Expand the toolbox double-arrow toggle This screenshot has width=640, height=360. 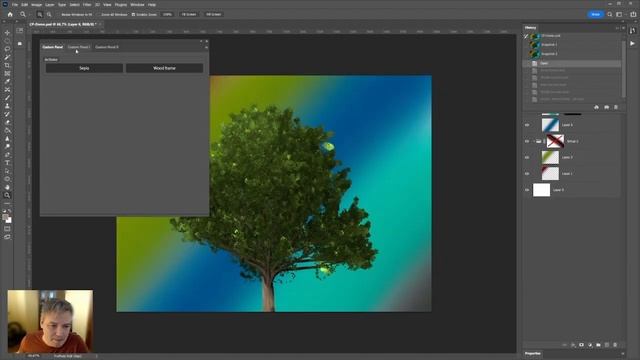click(x=5, y=22)
